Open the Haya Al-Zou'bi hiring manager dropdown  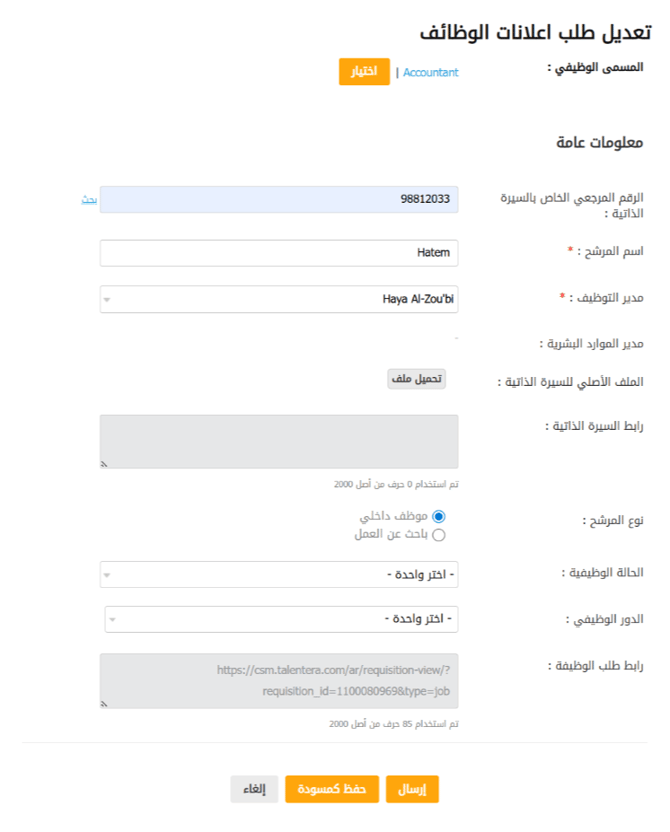[x=279, y=299]
